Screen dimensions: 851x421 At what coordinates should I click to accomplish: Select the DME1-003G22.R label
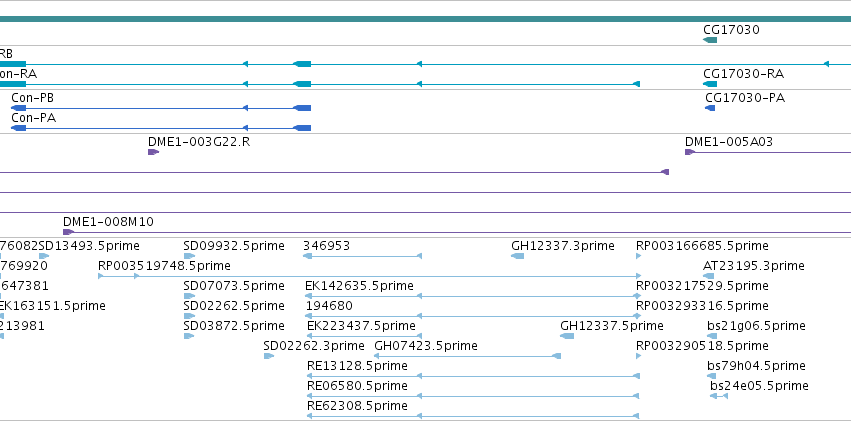pos(199,142)
